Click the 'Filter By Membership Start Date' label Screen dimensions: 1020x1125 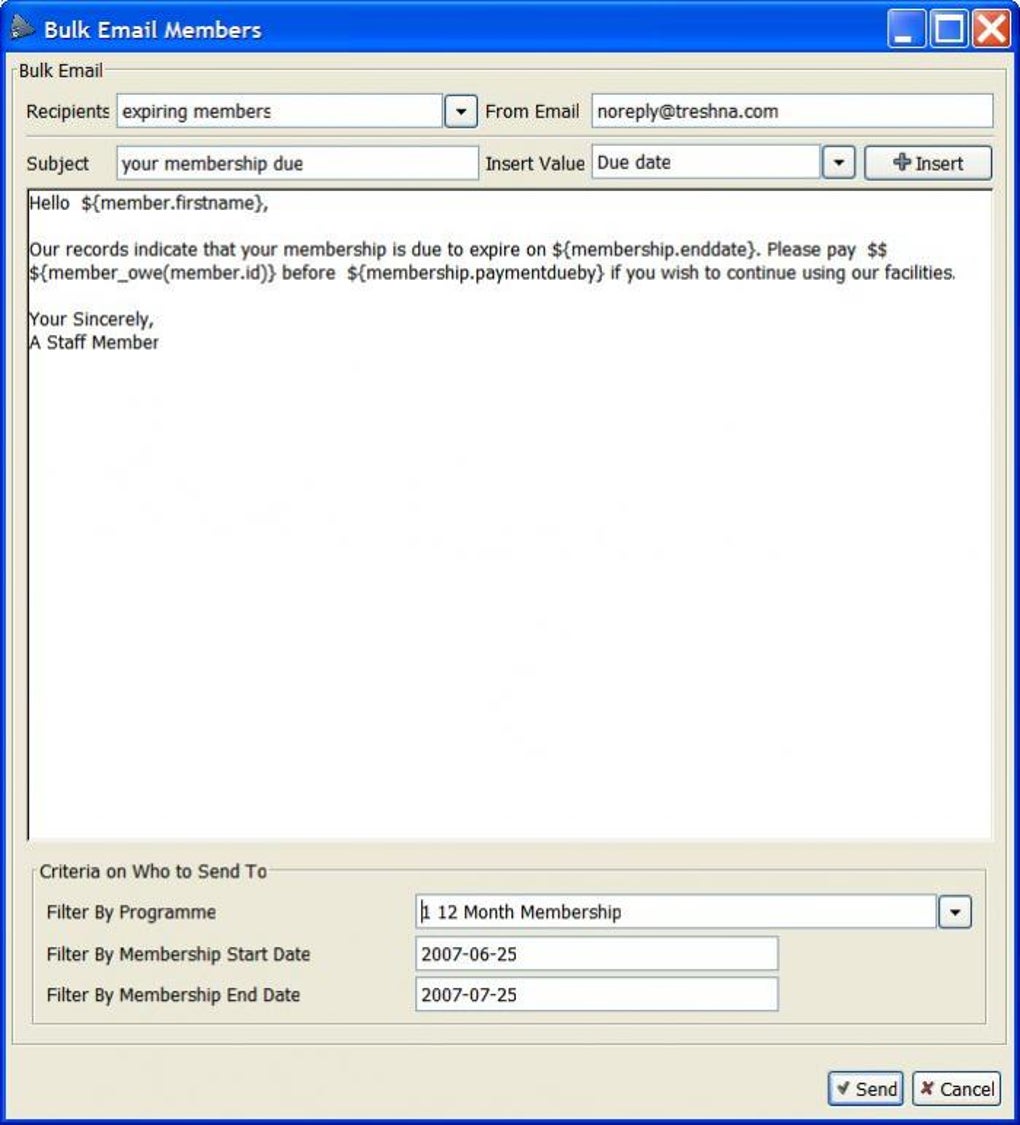click(179, 954)
